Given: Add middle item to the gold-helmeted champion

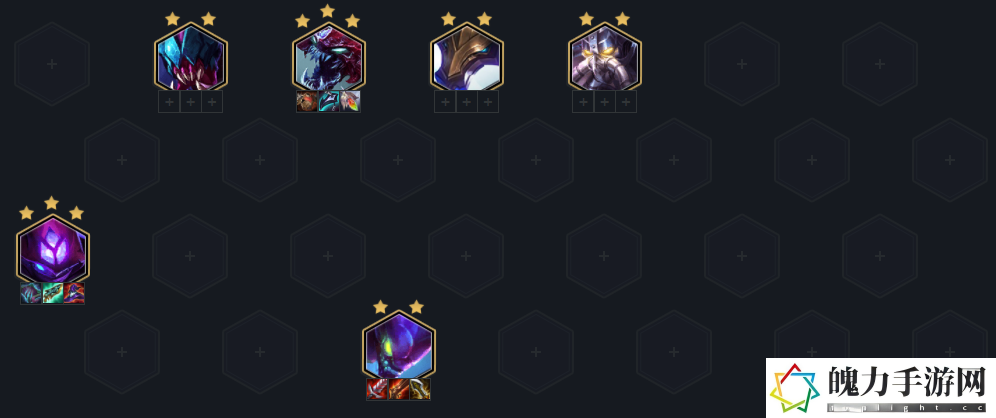Looking at the screenshot, I should click(467, 102).
